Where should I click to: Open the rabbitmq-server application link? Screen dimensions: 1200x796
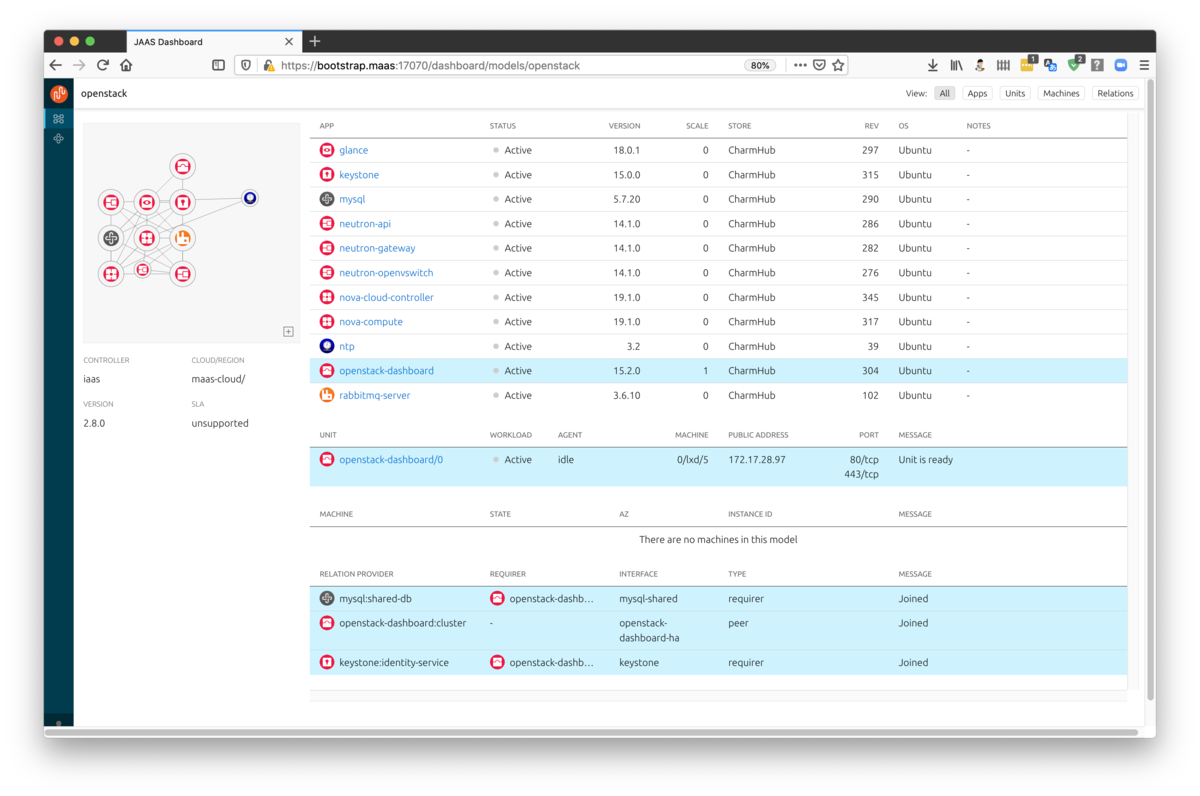[374, 395]
